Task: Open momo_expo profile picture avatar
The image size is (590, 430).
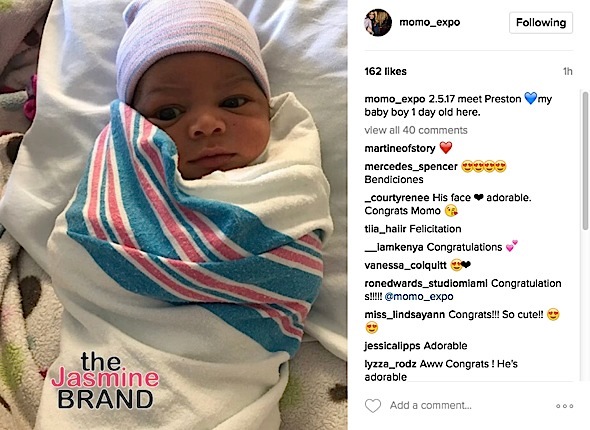Action: coord(378,23)
